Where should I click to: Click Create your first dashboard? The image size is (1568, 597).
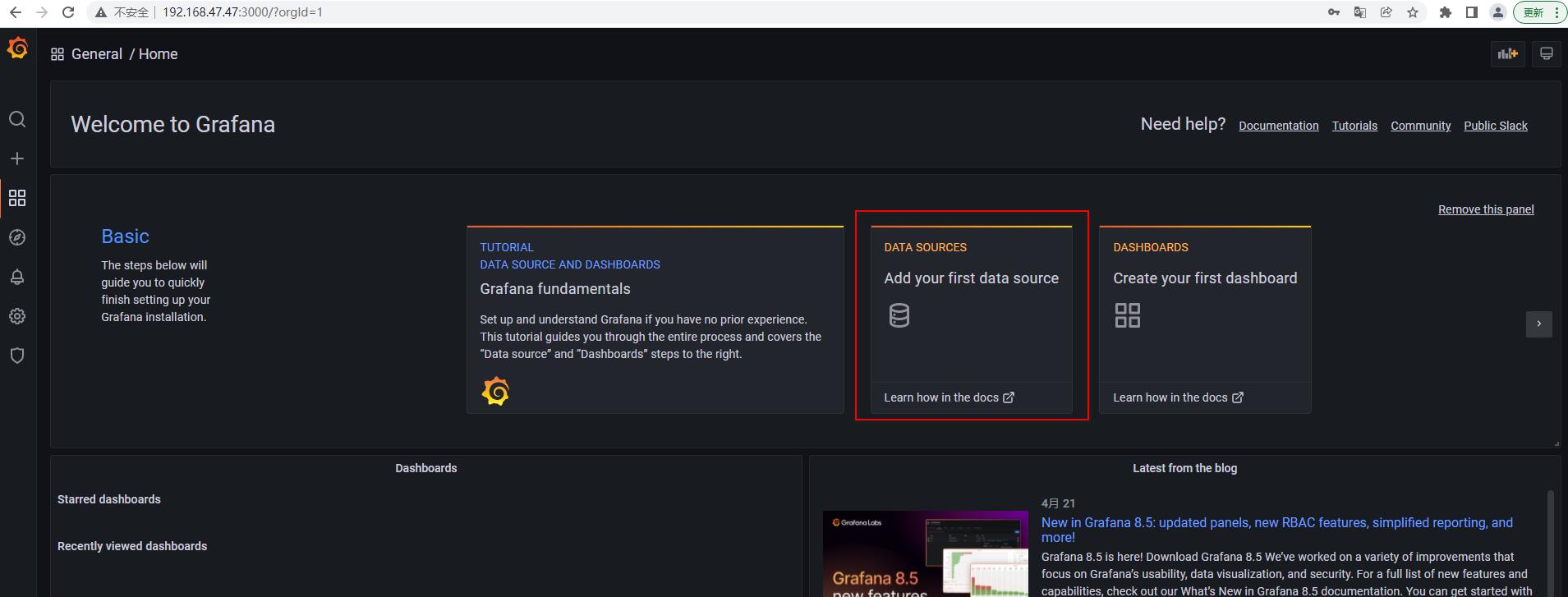1205,278
